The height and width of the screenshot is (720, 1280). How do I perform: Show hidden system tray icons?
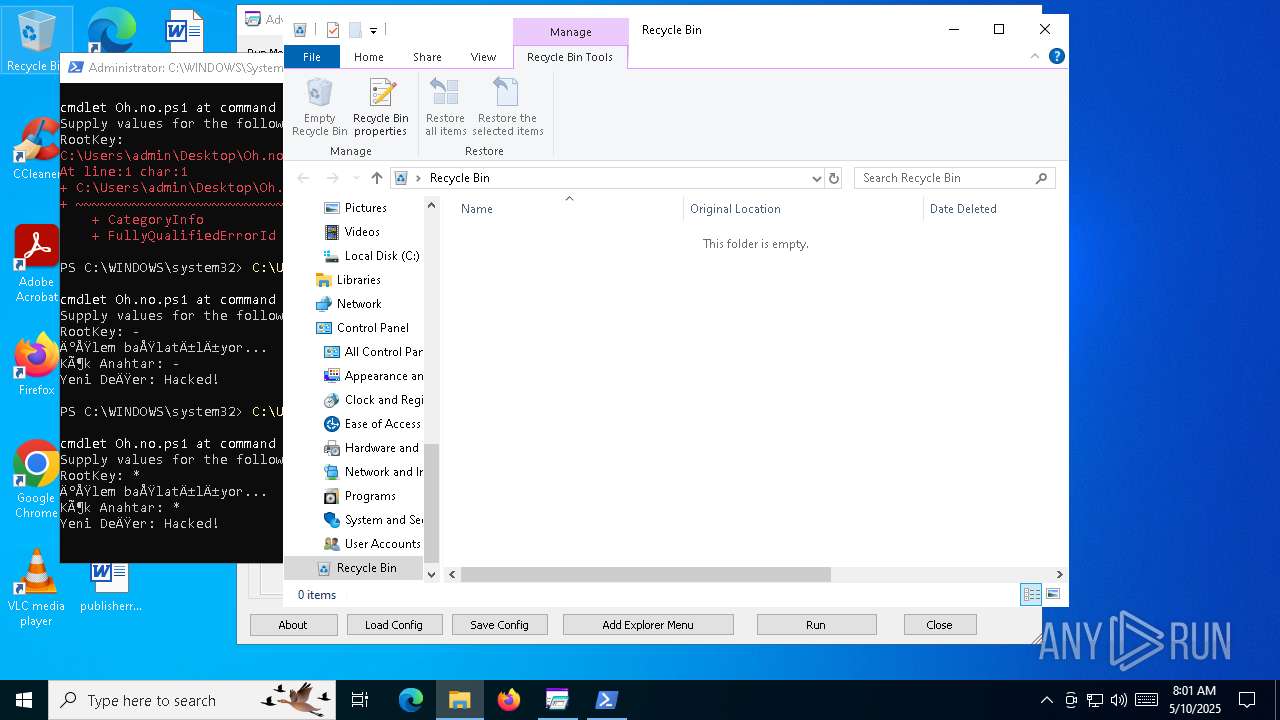tap(1047, 700)
